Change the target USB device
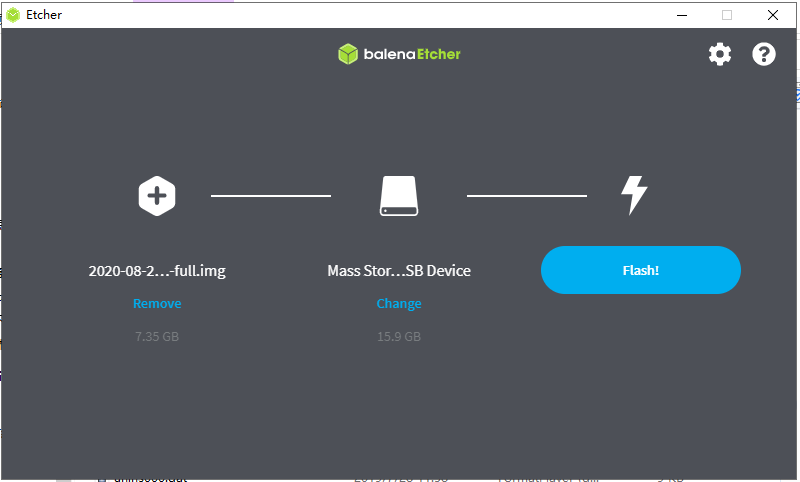This screenshot has width=800, height=482. tap(398, 303)
